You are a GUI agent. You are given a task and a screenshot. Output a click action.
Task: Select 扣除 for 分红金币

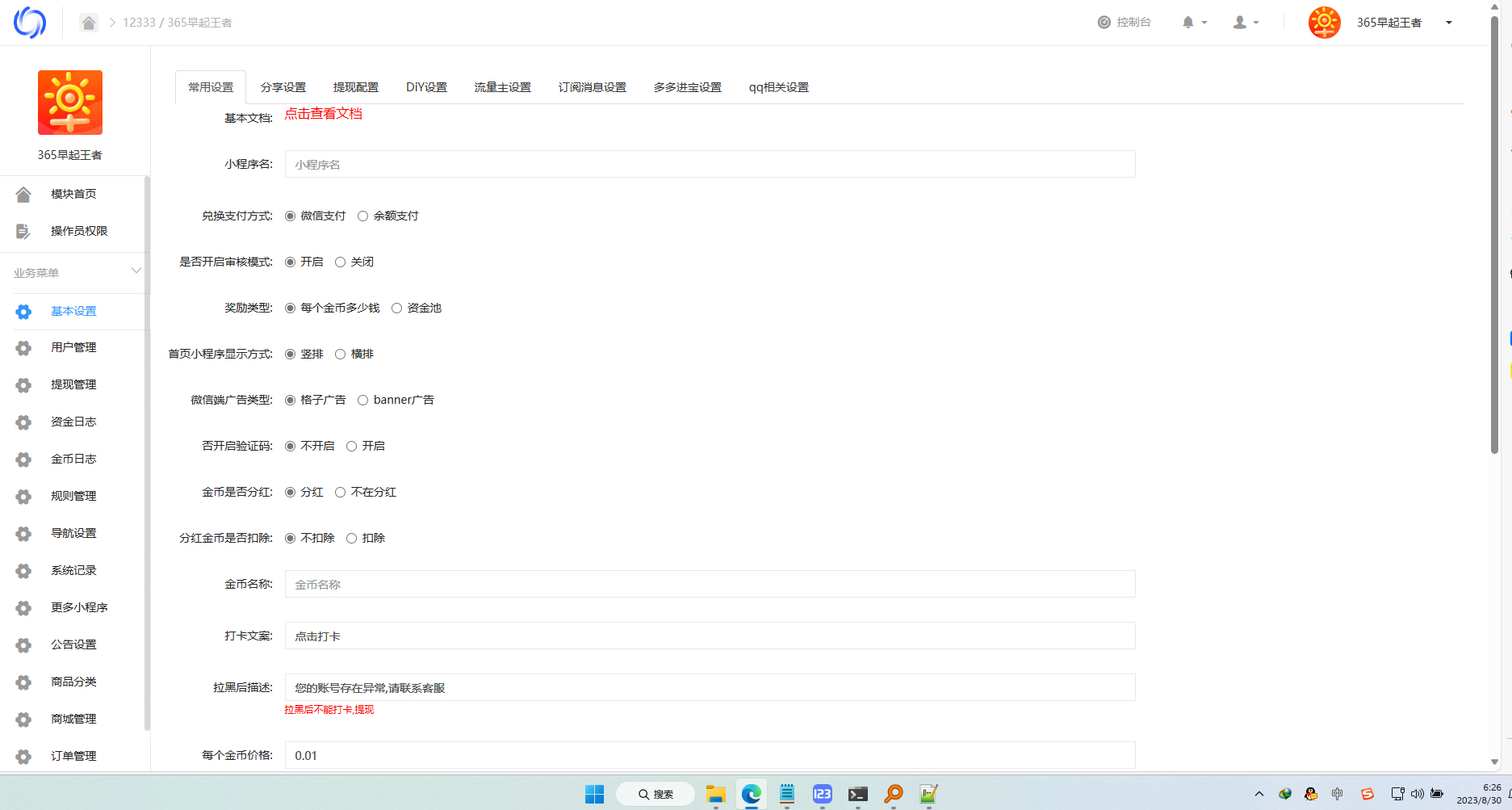[351, 539]
